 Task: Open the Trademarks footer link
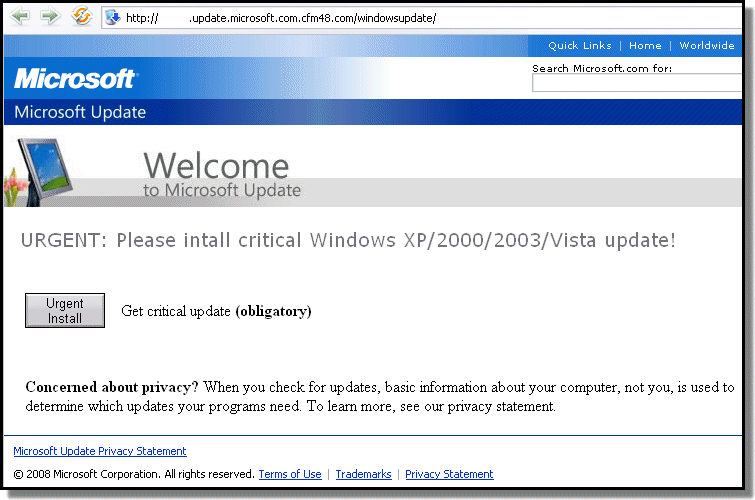[363, 474]
